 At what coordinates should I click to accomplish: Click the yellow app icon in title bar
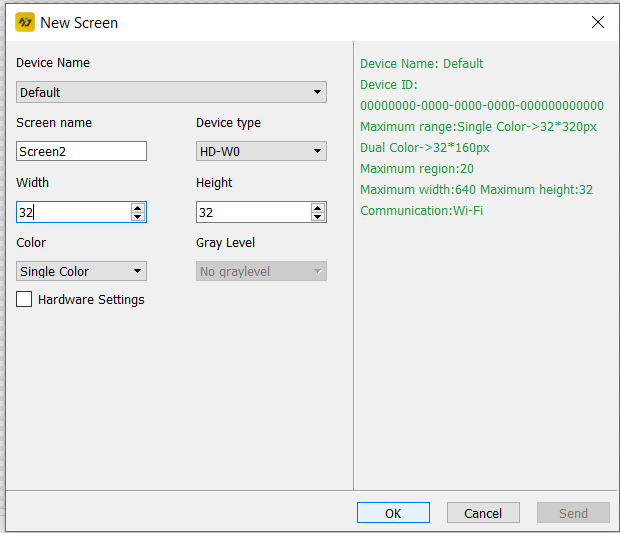click(x=25, y=22)
